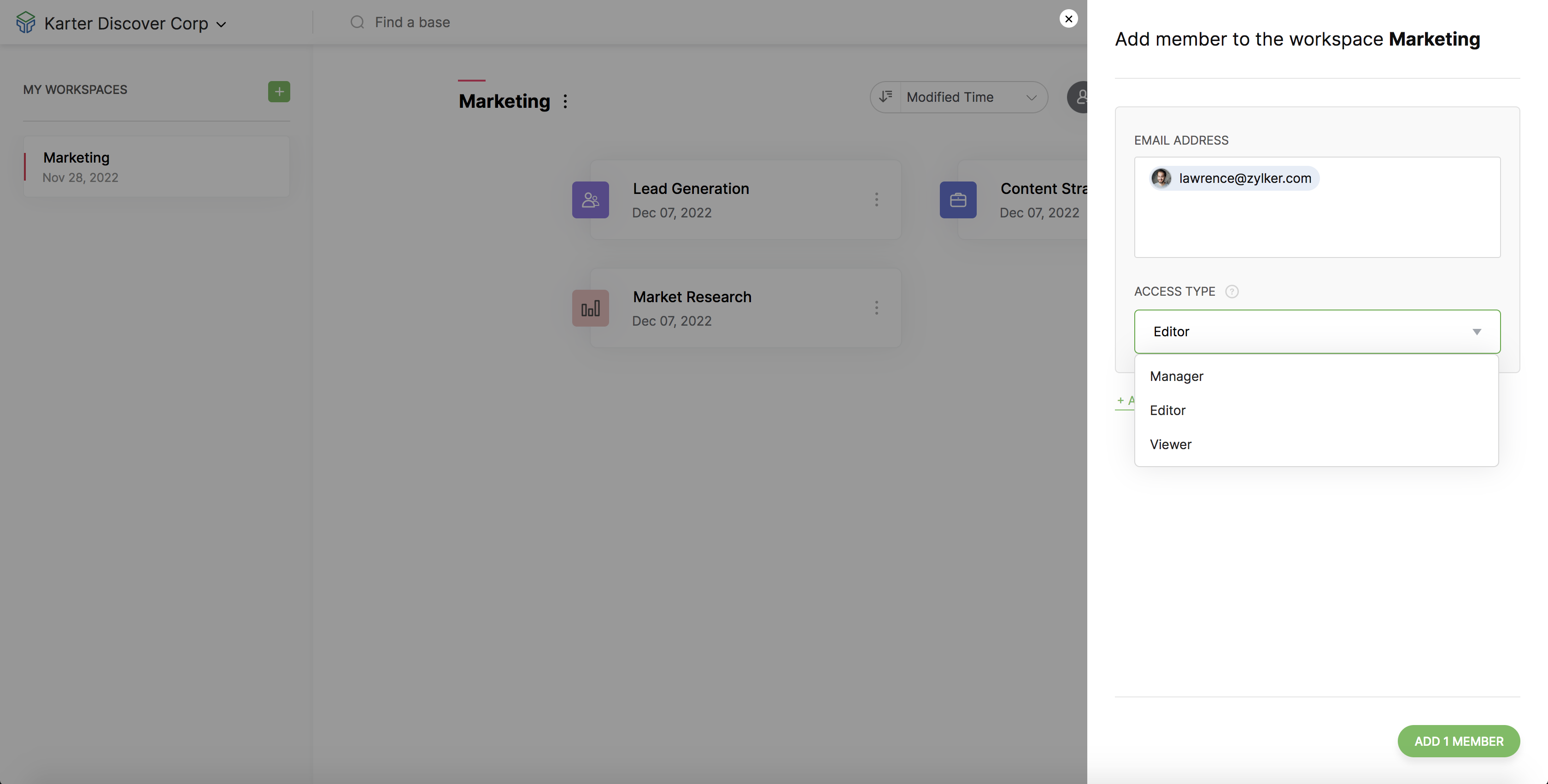The image size is (1548, 784).
Task: Click the sort order icon beside Modified Time
Action: click(886, 97)
